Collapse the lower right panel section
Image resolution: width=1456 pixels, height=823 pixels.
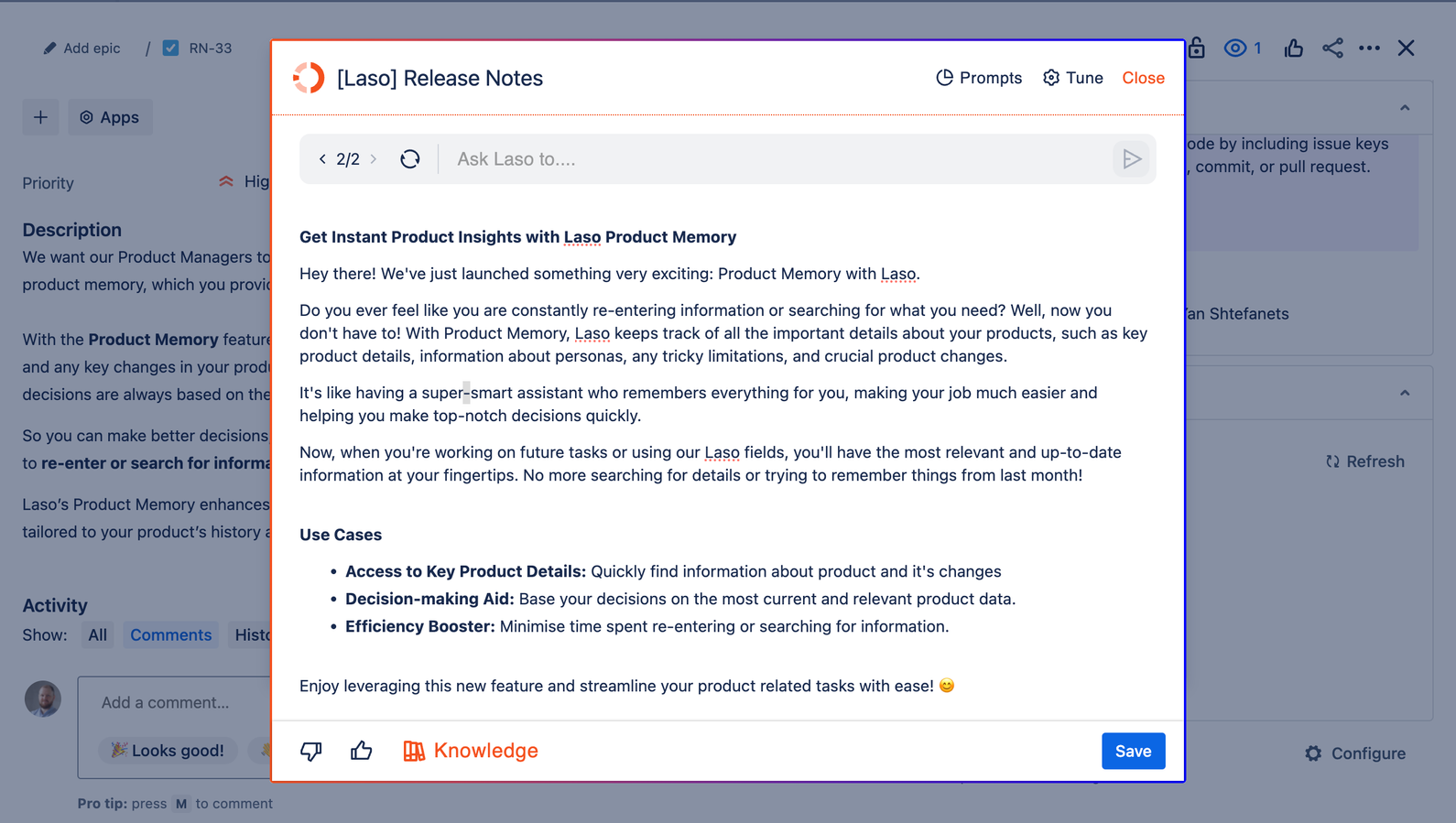(x=1405, y=394)
